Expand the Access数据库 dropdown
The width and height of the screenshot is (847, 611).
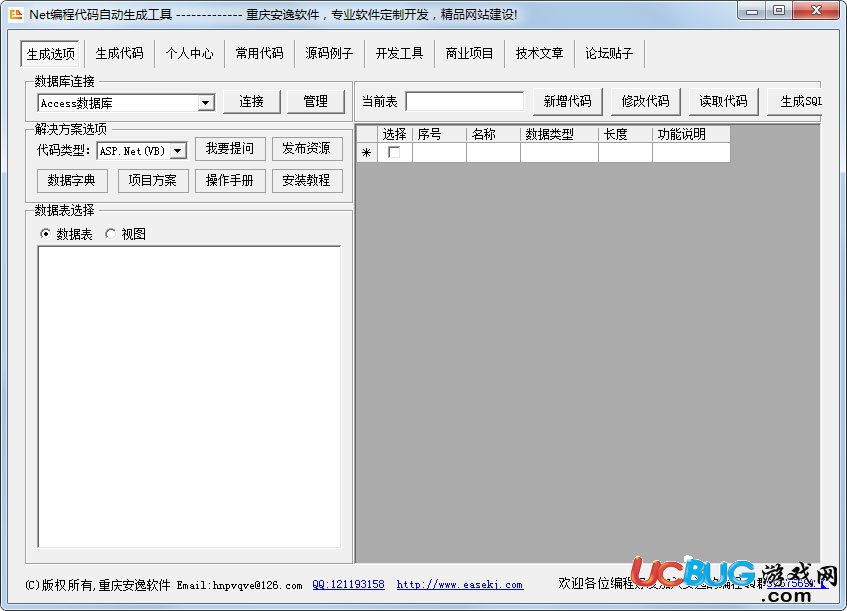coord(205,103)
